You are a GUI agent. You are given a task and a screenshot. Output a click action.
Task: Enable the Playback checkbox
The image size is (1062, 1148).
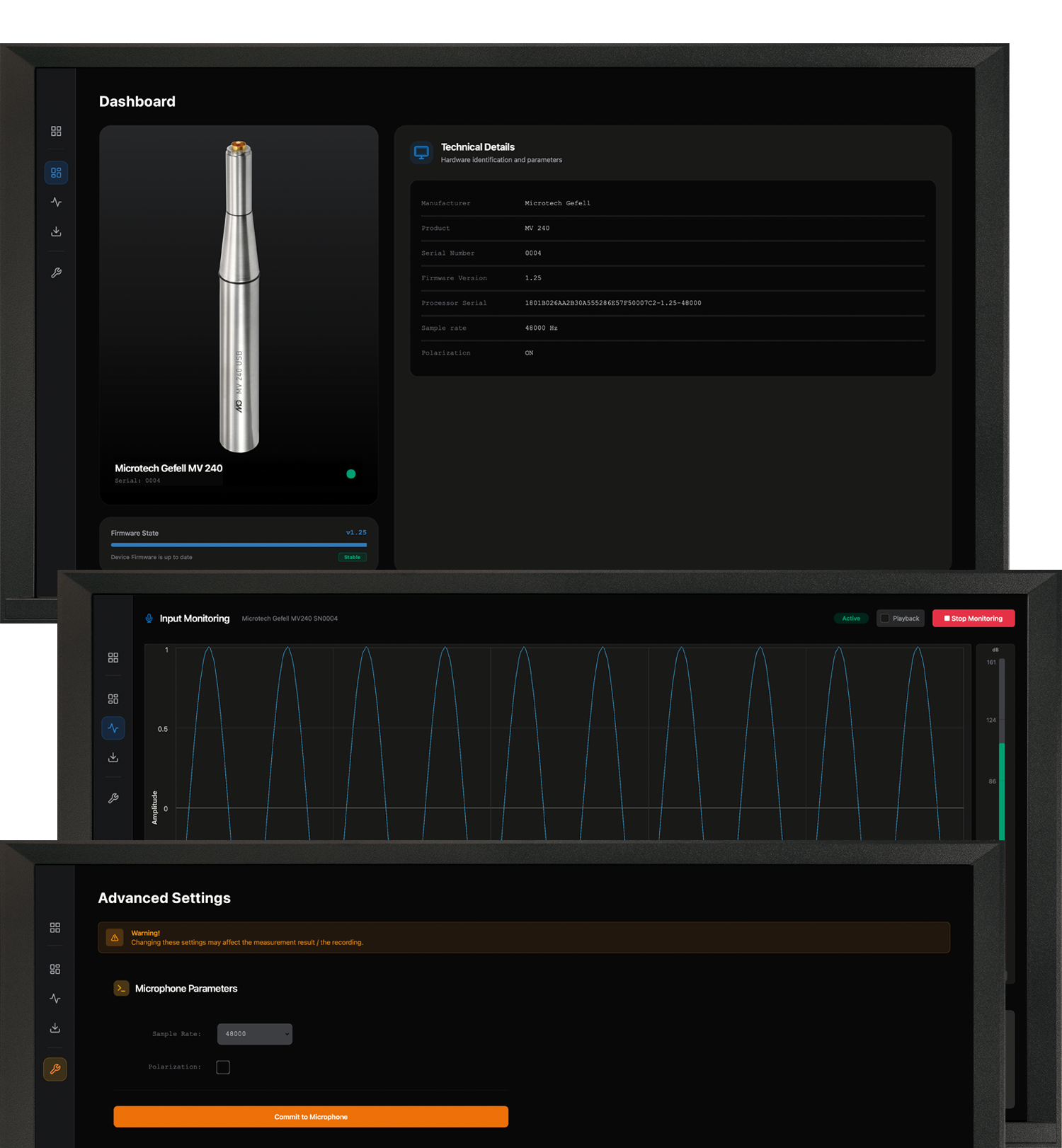click(885, 619)
